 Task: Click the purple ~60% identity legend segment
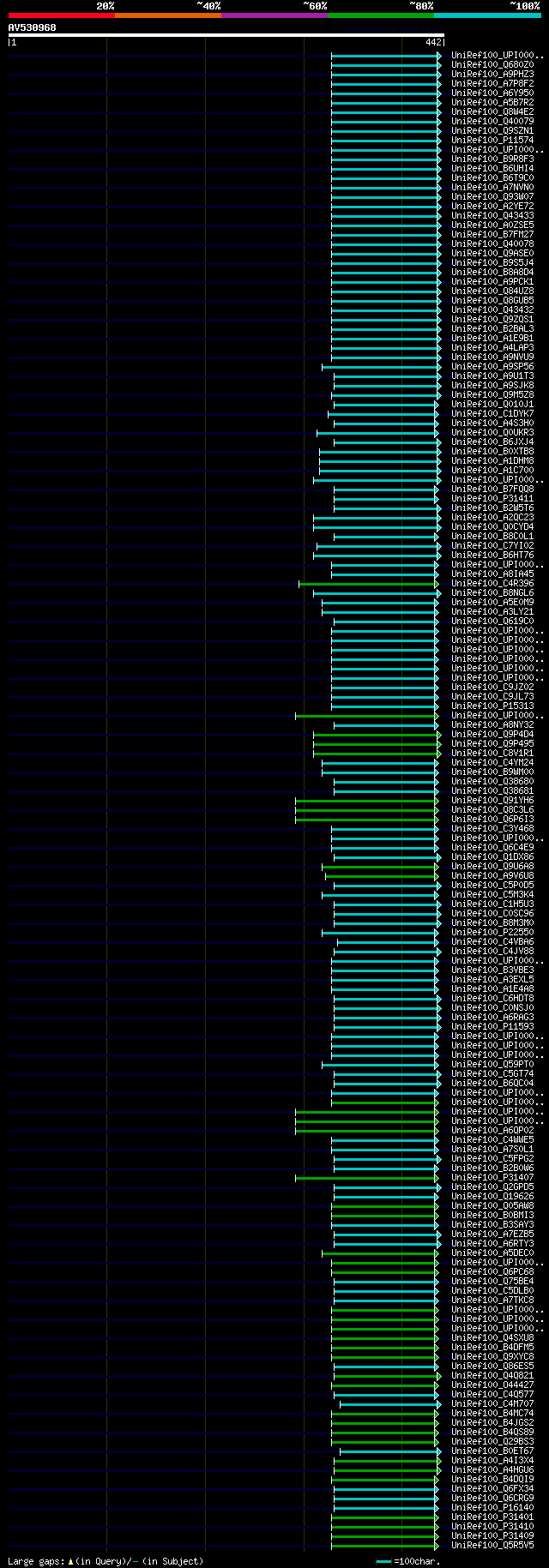click(274, 15)
